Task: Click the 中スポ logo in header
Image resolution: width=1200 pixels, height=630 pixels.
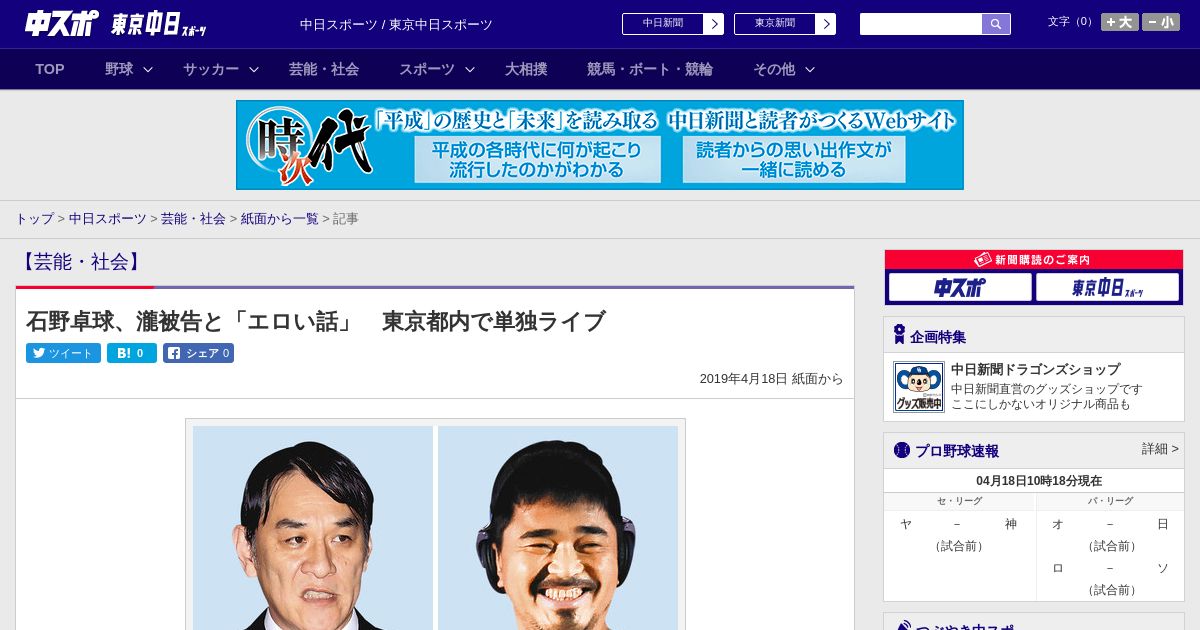Action: [61, 23]
